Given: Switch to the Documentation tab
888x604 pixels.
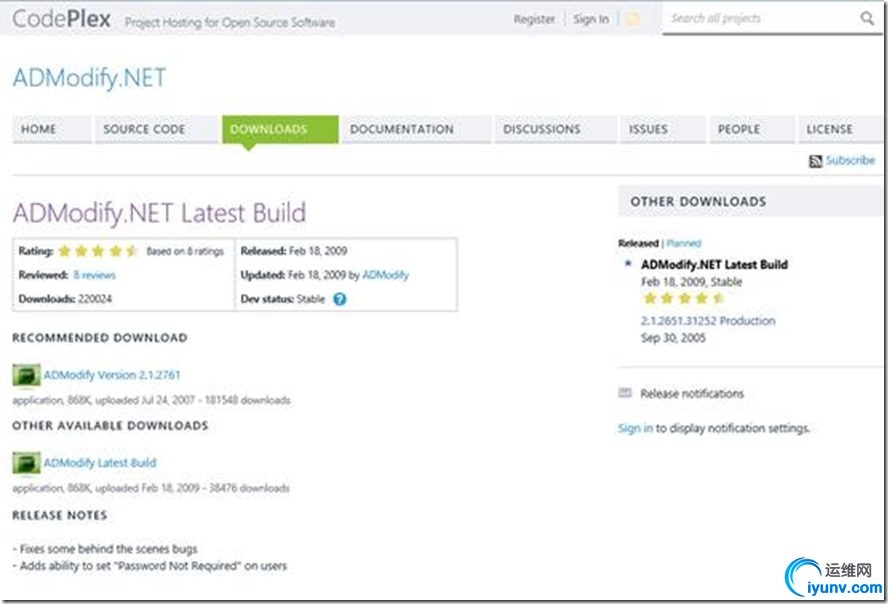Looking at the screenshot, I should pyautogui.click(x=401, y=129).
